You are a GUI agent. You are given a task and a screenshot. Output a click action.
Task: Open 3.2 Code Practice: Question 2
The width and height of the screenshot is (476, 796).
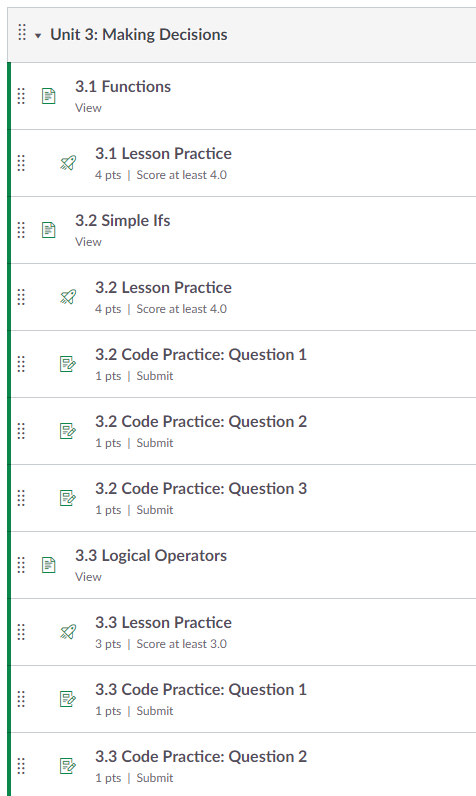click(201, 422)
